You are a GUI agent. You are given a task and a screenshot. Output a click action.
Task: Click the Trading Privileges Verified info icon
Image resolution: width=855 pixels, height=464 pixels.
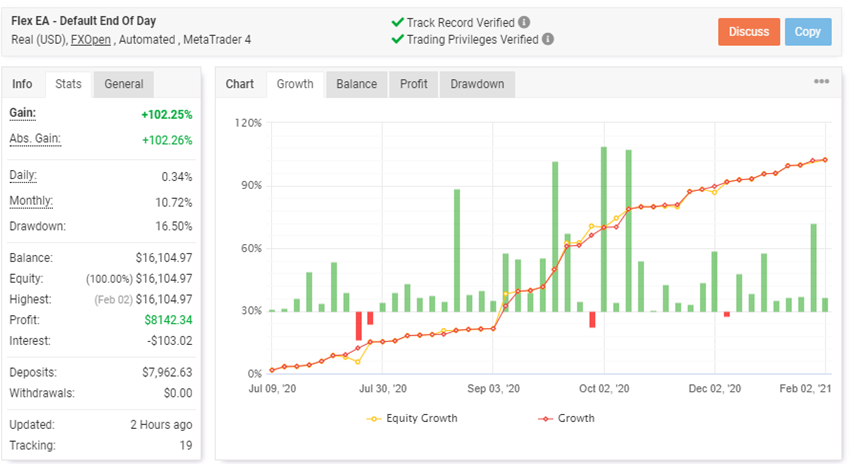[548, 39]
